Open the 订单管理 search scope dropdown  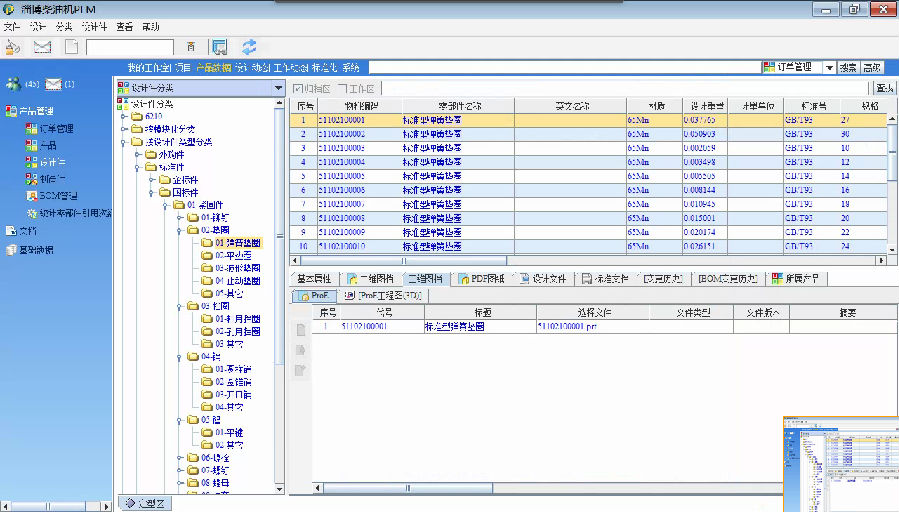[829, 68]
